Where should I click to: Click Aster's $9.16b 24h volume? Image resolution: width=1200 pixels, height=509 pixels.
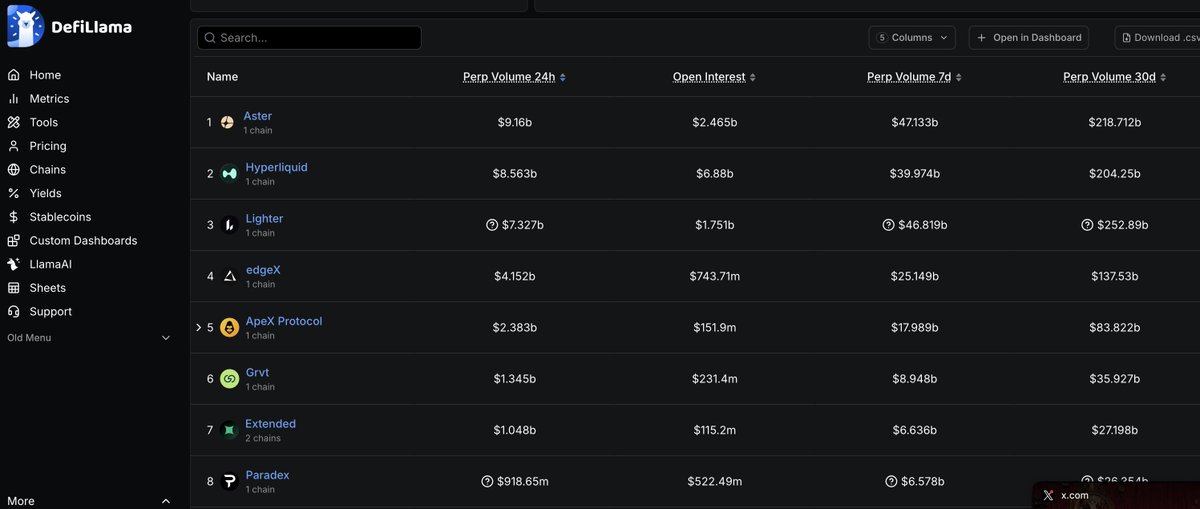(x=515, y=122)
